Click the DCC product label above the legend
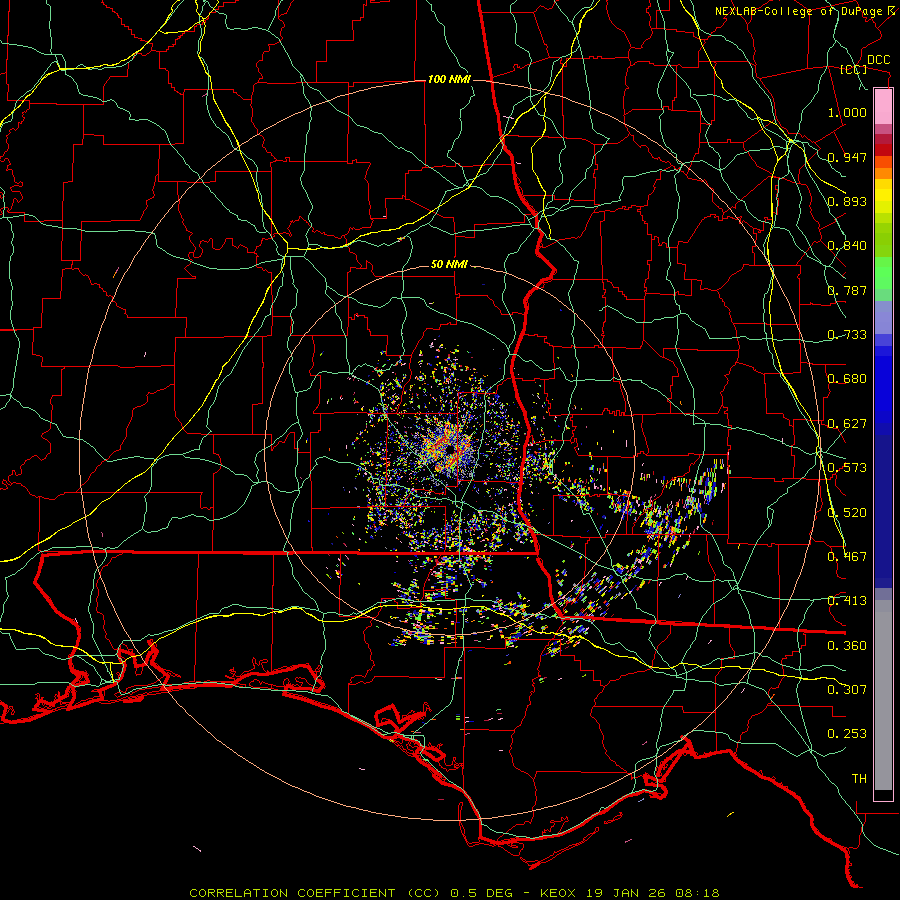The image size is (900, 900). coord(878,60)
